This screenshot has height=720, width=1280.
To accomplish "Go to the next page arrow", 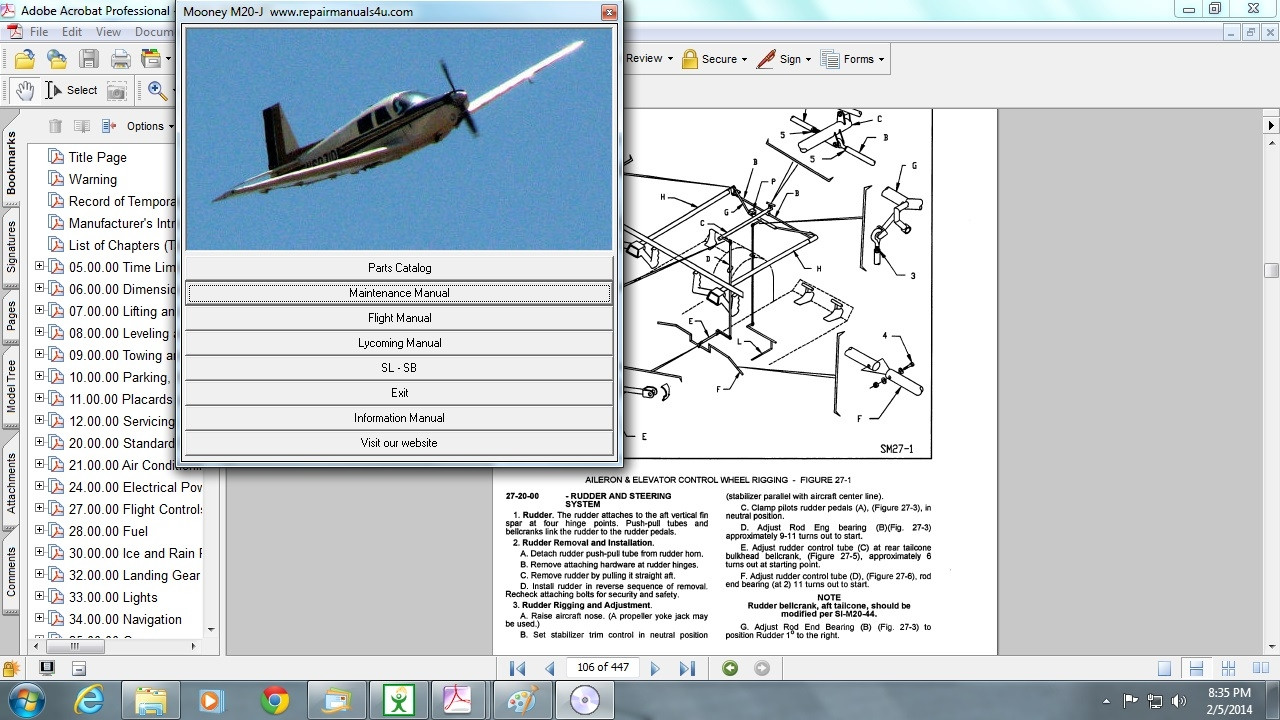I will (x=655, y=668).
